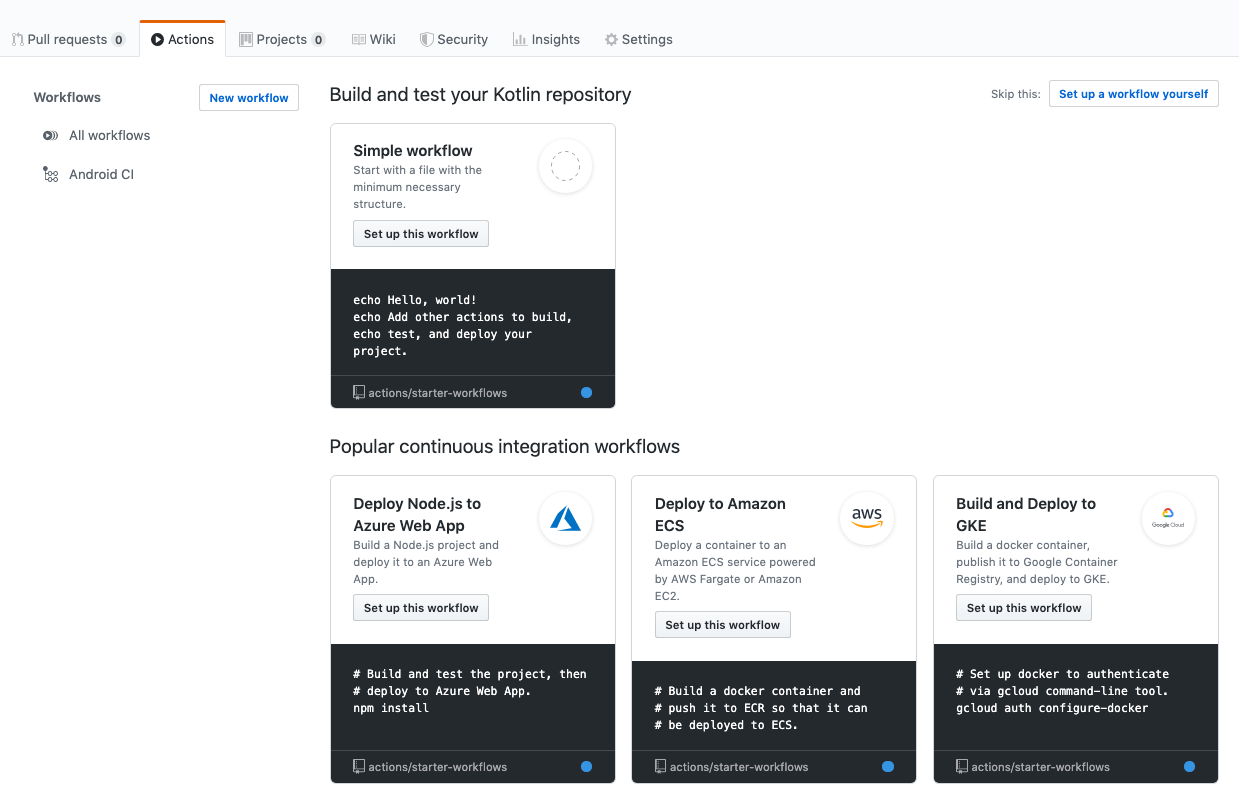Click the Android CI workflow icon
The image size is (1239, 794).
click(50, 174)
